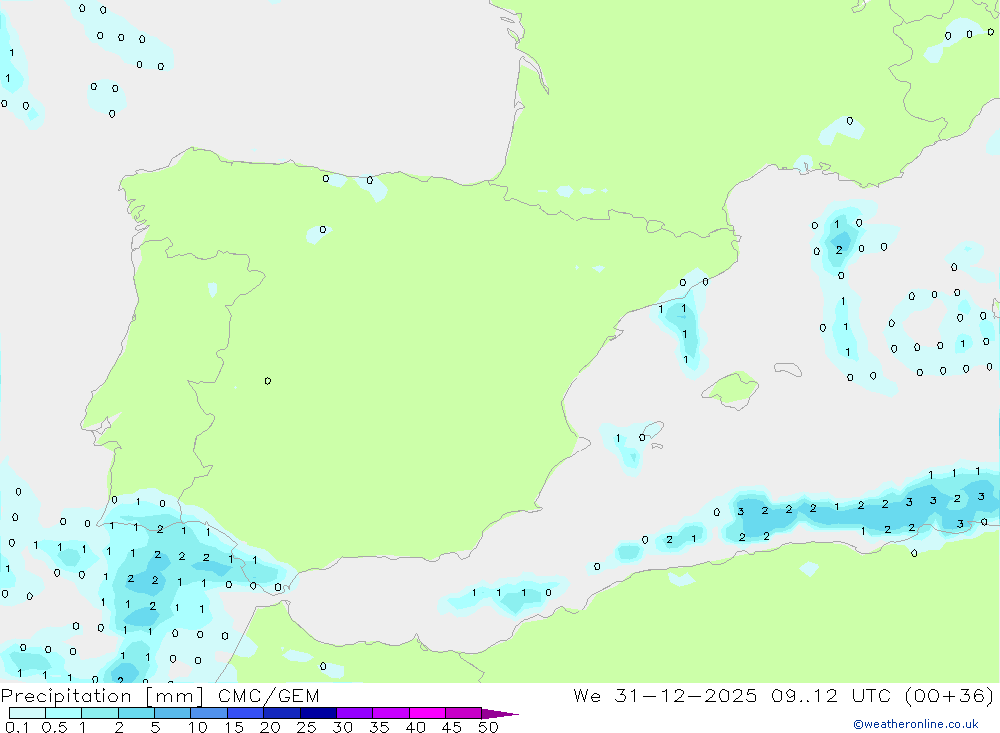Click the '35' legend scale label

tap(379, 727)
